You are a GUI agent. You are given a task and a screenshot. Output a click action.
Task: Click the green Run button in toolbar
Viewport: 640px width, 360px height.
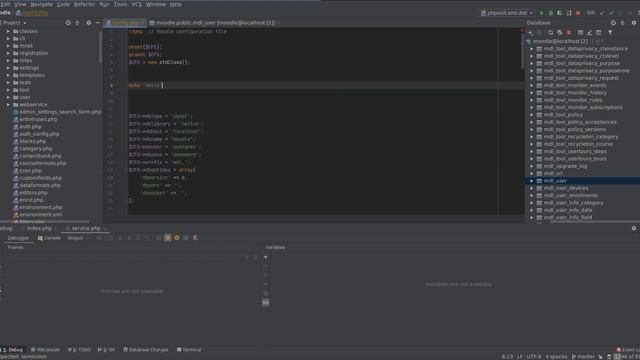pyautogui.click(x=542, y=13)
